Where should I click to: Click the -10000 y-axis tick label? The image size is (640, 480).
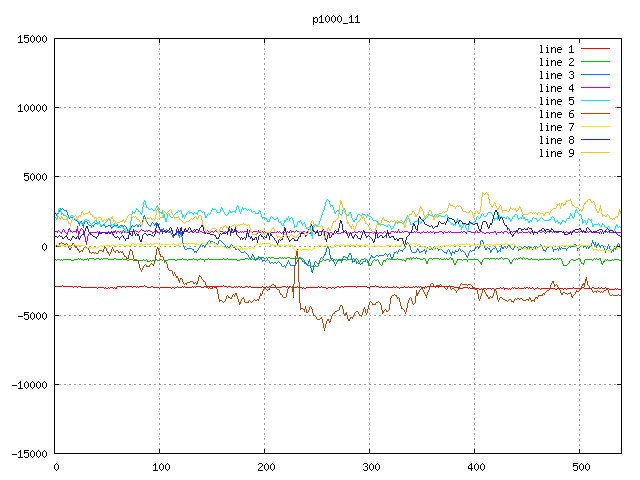[x=29, y=384]
